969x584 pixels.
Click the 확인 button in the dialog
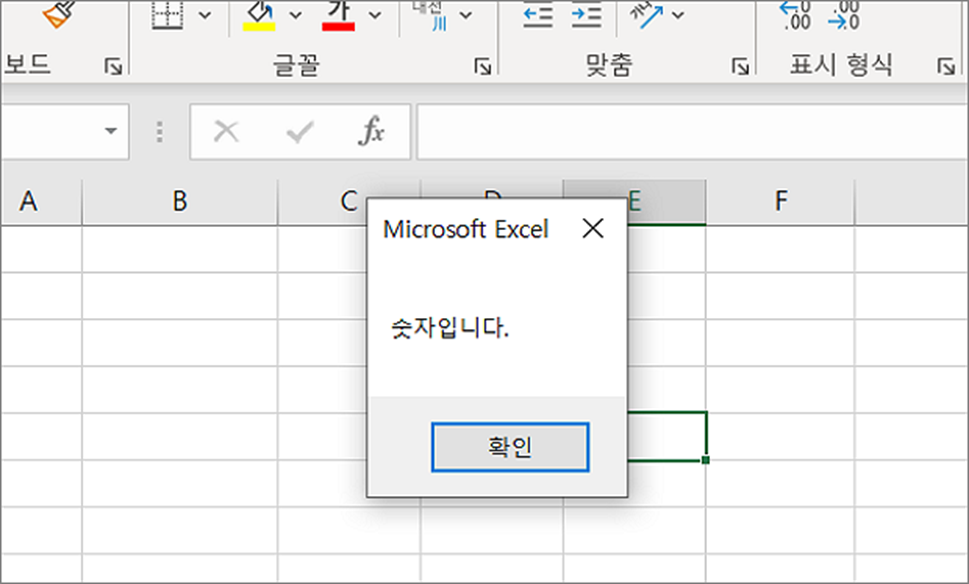coord(510,447)
